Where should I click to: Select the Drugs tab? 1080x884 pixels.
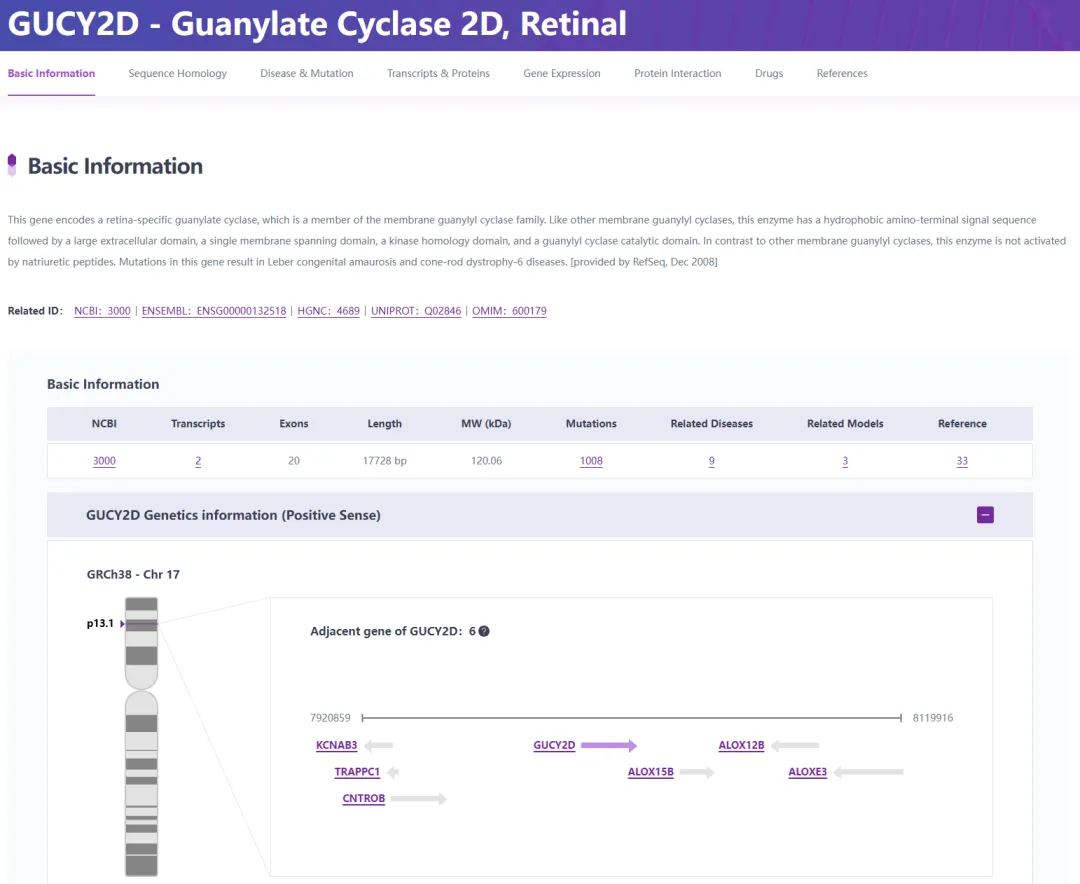tap(769, 73)
